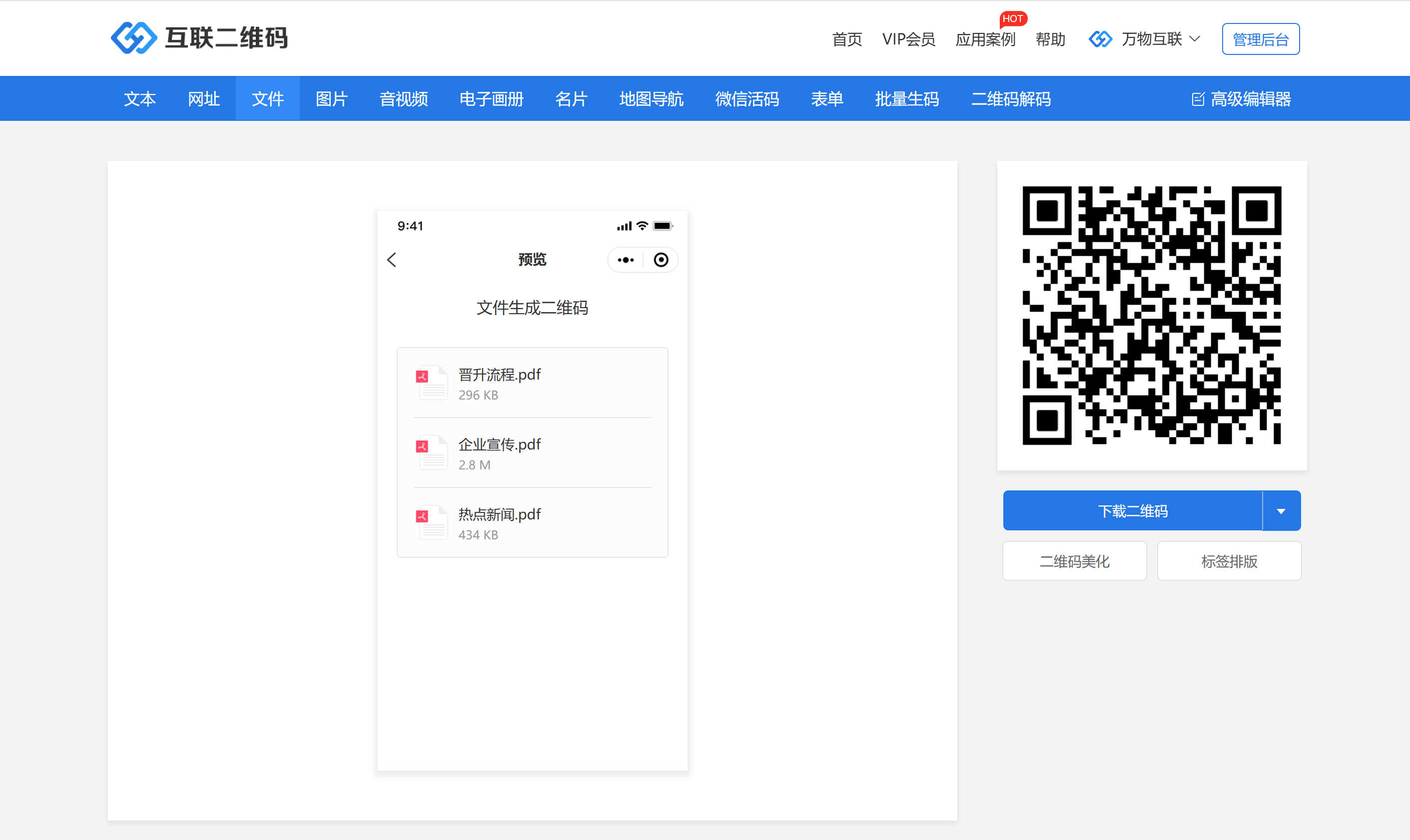Image resolution: width=1410 pixels, height=840 pixels.
Task: Click the back arrow in phone preview
Action: pyautogui.click(x=392, y=260)
